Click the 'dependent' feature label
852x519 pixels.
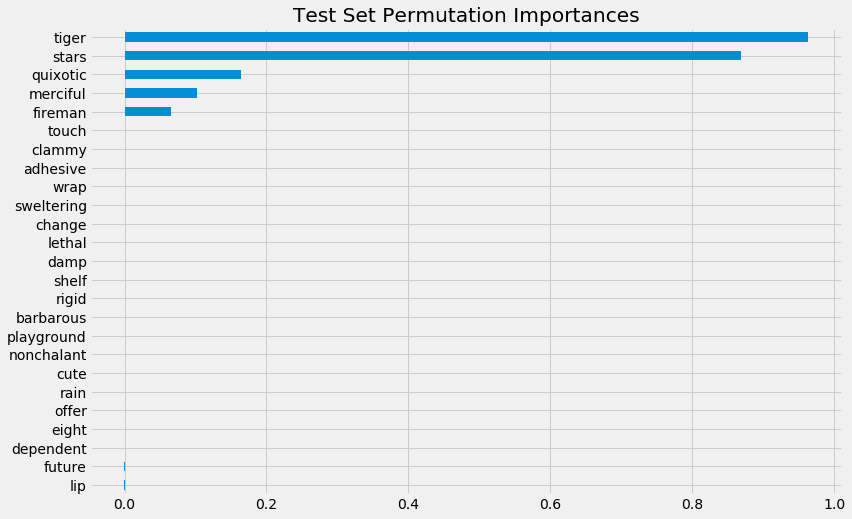tap(49, 449)
